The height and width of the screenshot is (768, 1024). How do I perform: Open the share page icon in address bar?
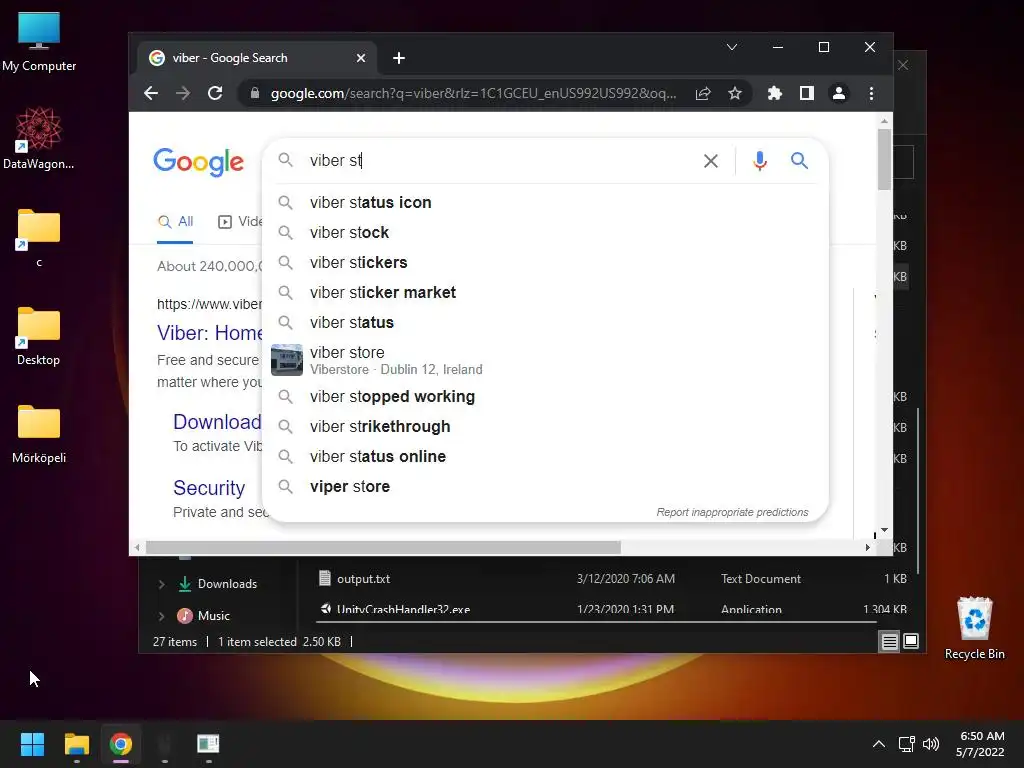pos(703,93)
